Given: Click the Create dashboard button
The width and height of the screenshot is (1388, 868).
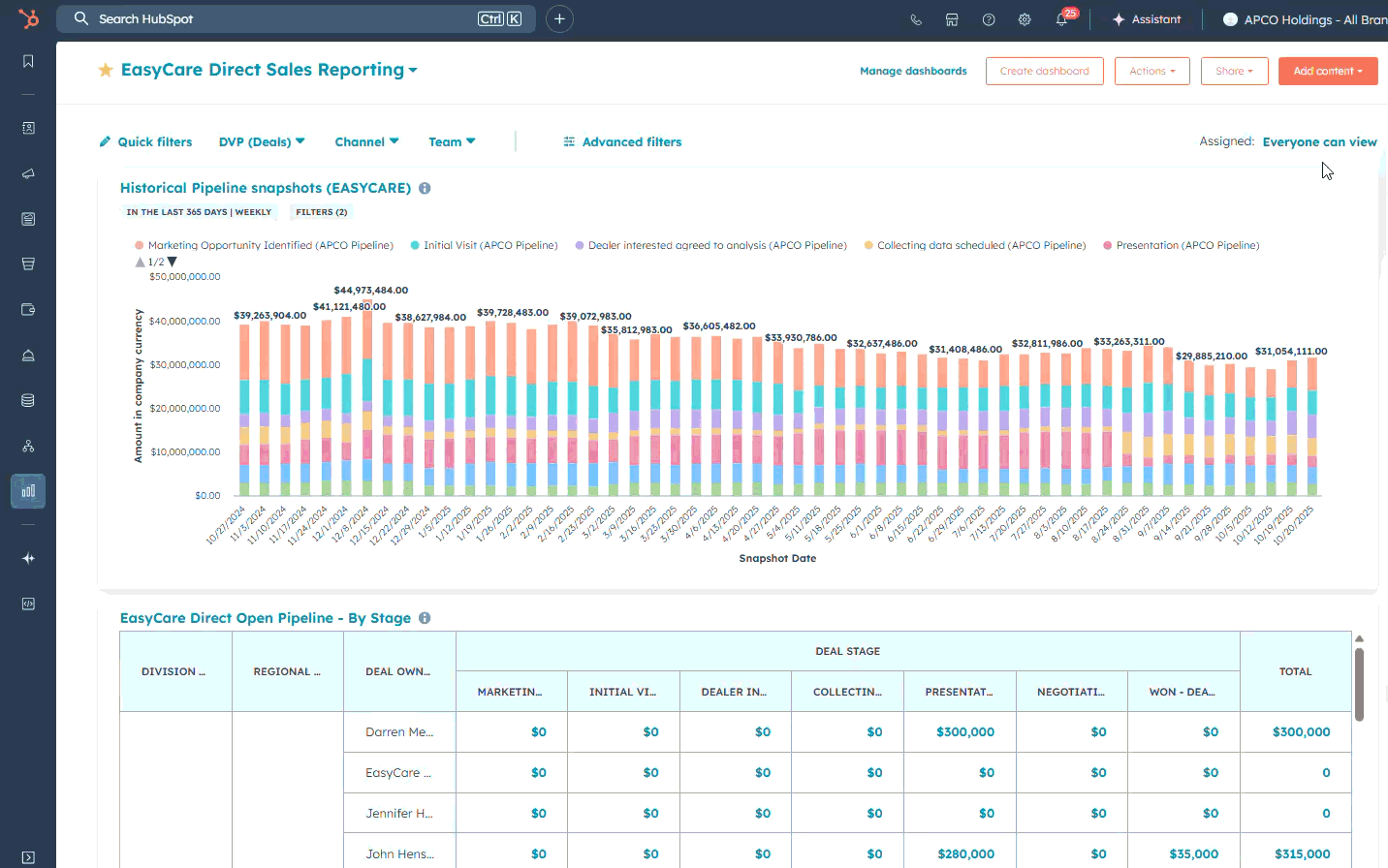Looking at the screenshot, I should [1044, 71].
